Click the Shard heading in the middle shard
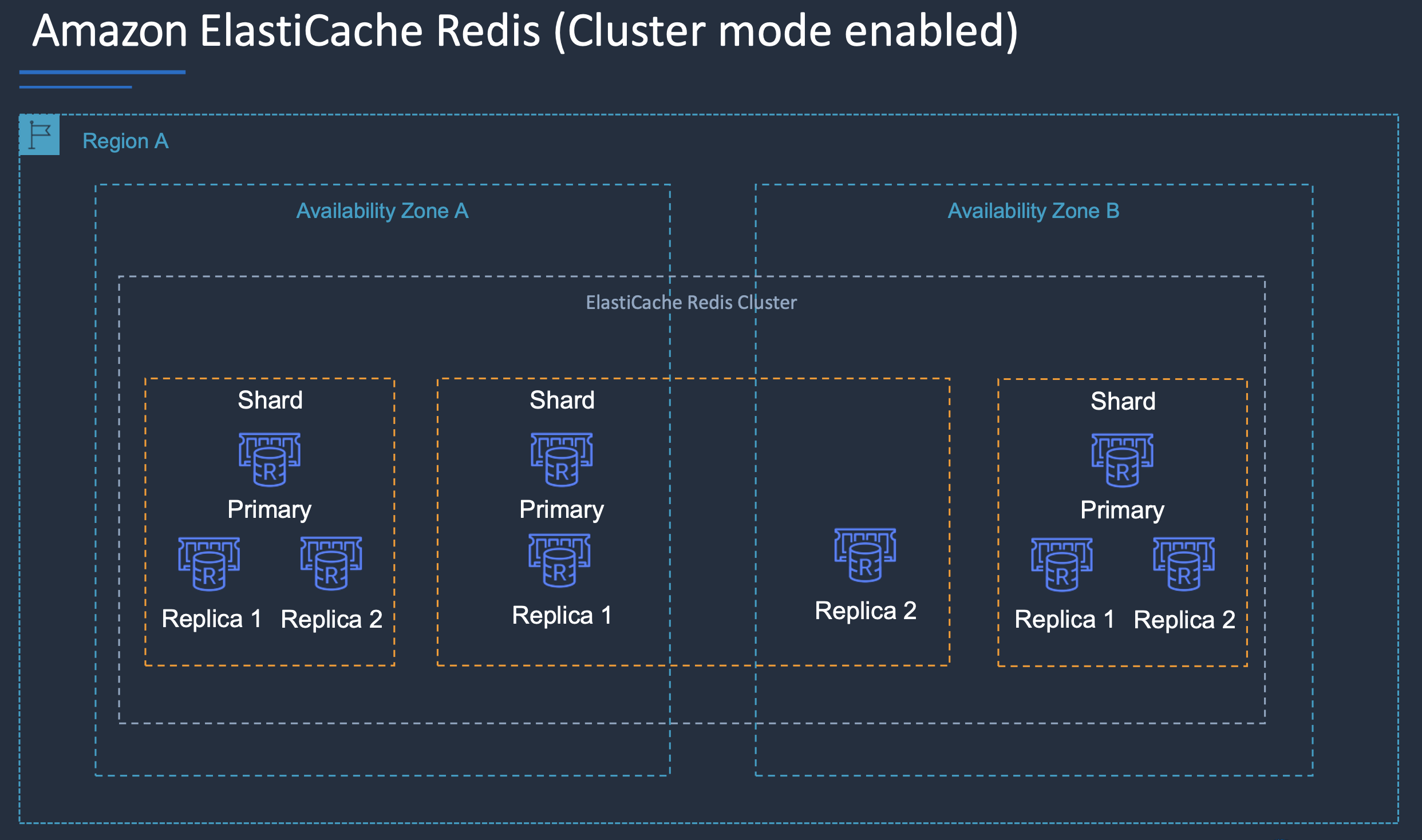This screenshot has width=1422, height=840. coord(562,400)
